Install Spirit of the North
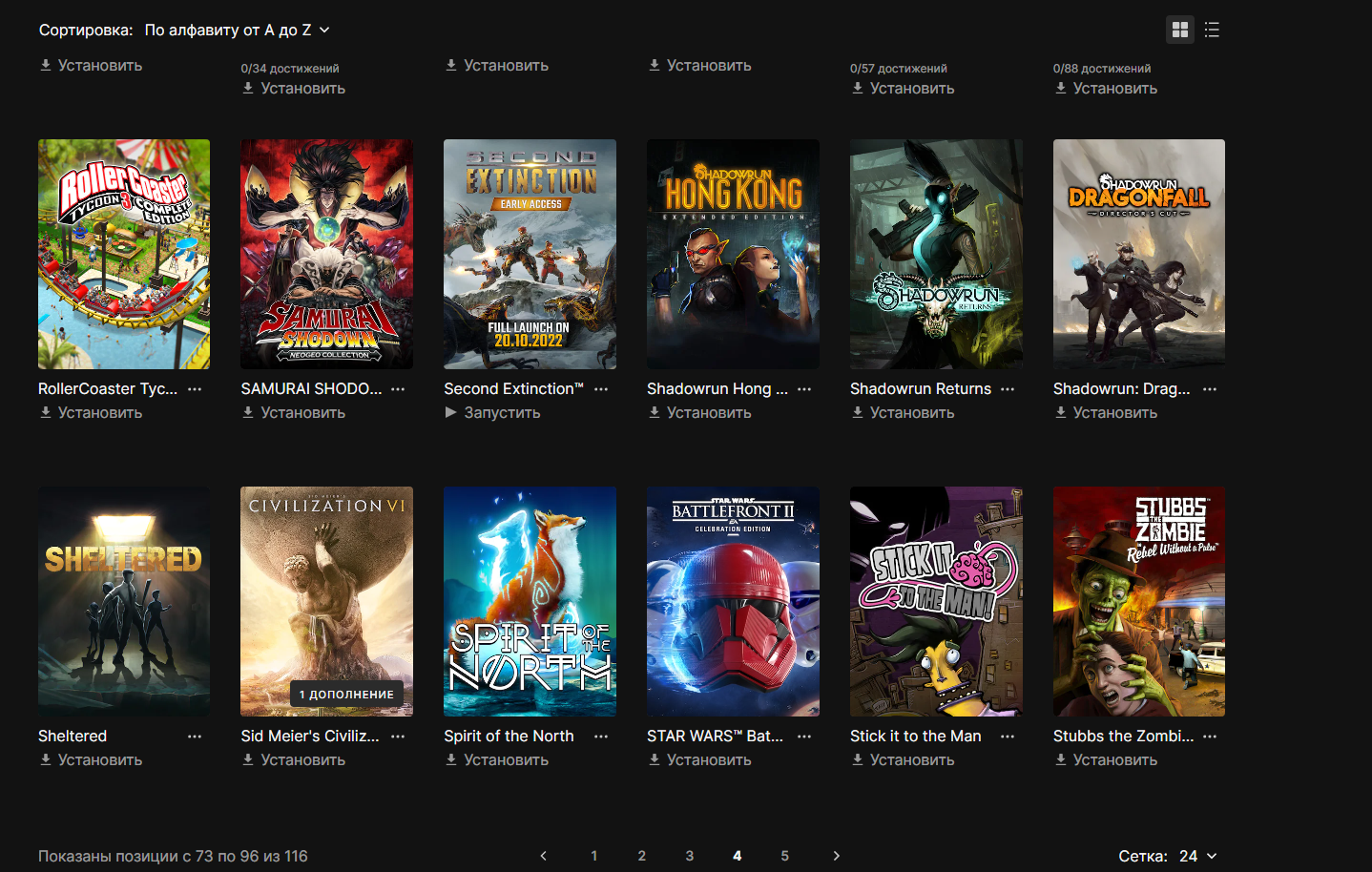Screen dimensions: 1372x872 click(496, 760)
